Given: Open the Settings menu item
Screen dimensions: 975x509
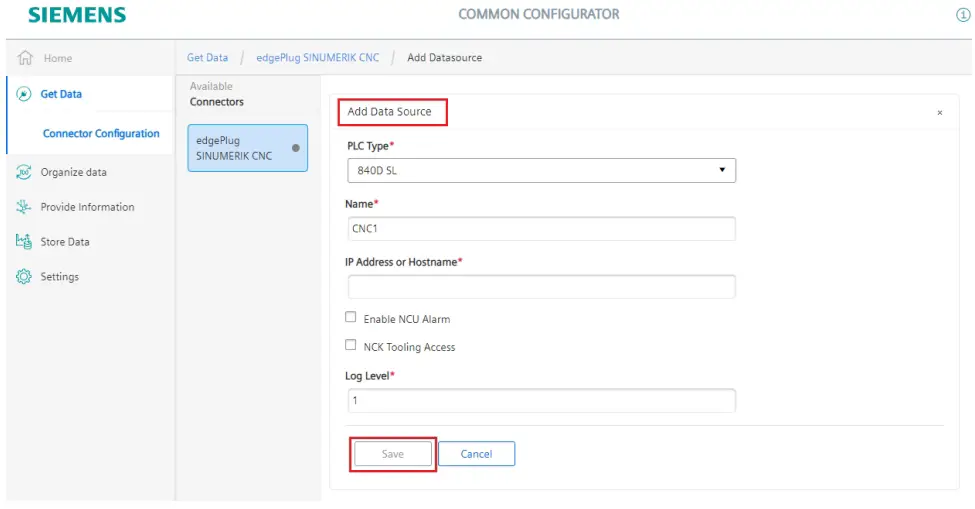Looking at the screenshot, I should point(60,277).
